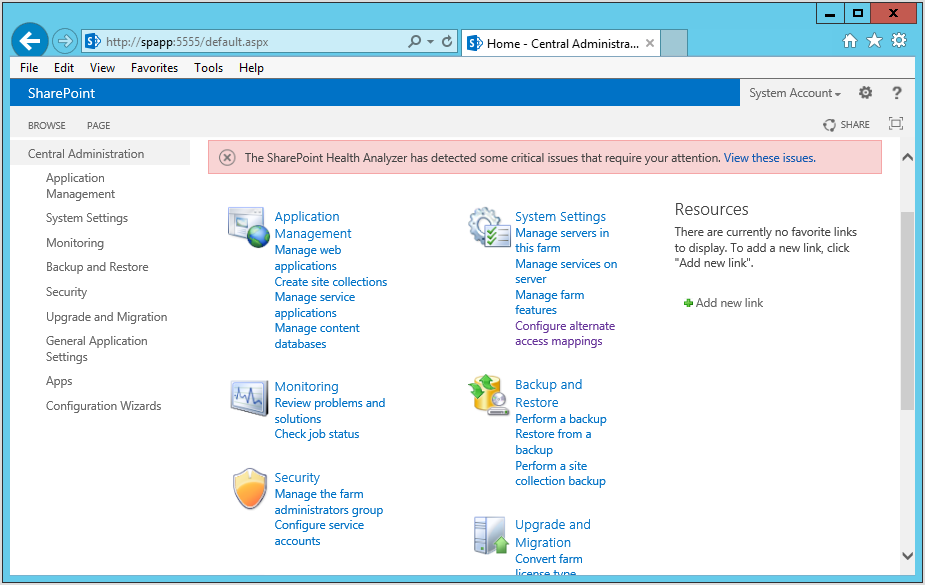Open Review problems and solutions link
The height and width of the screenshot is (585, 925).
pos(329,410)
